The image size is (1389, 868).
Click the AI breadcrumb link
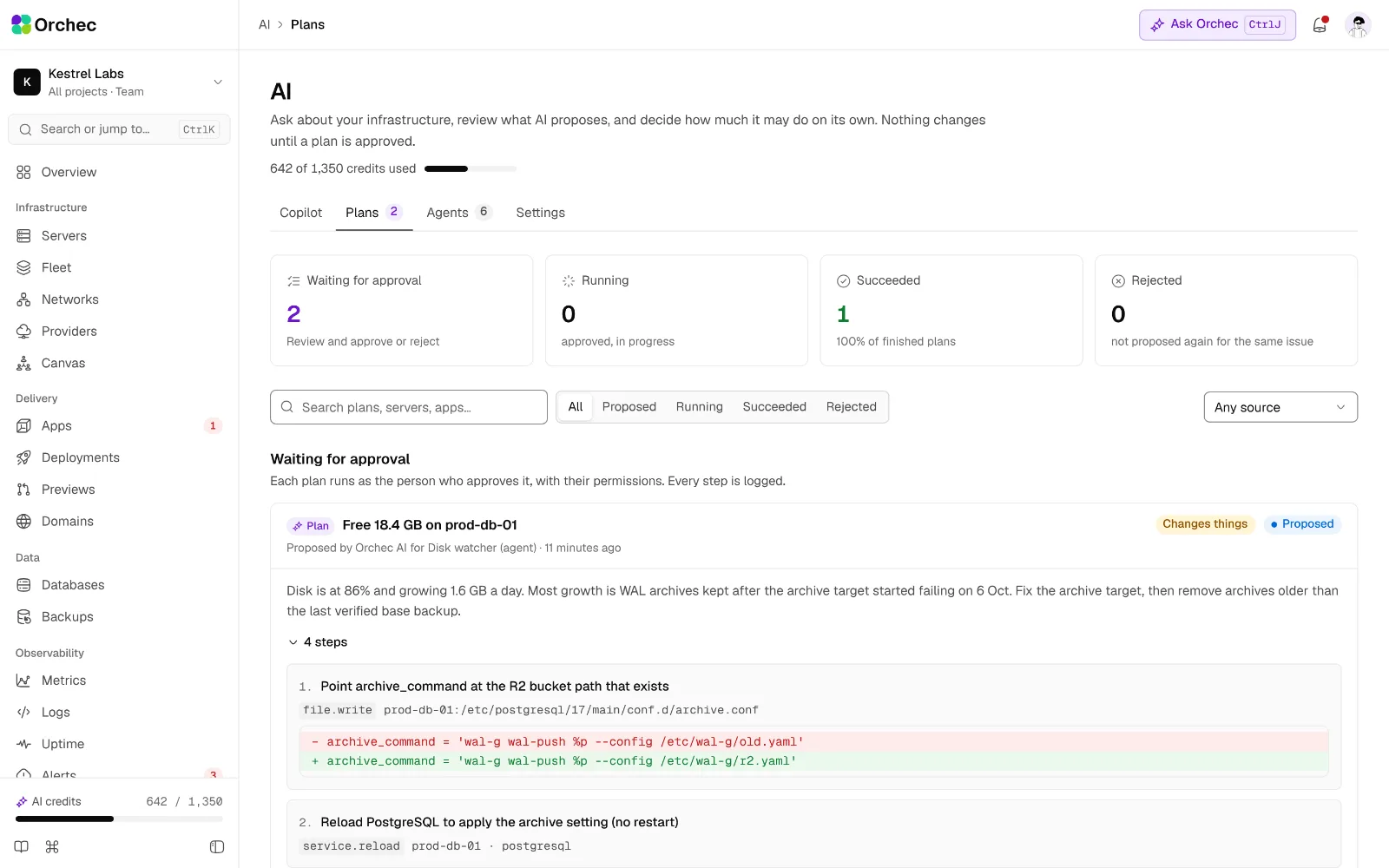tap(264, 24)
